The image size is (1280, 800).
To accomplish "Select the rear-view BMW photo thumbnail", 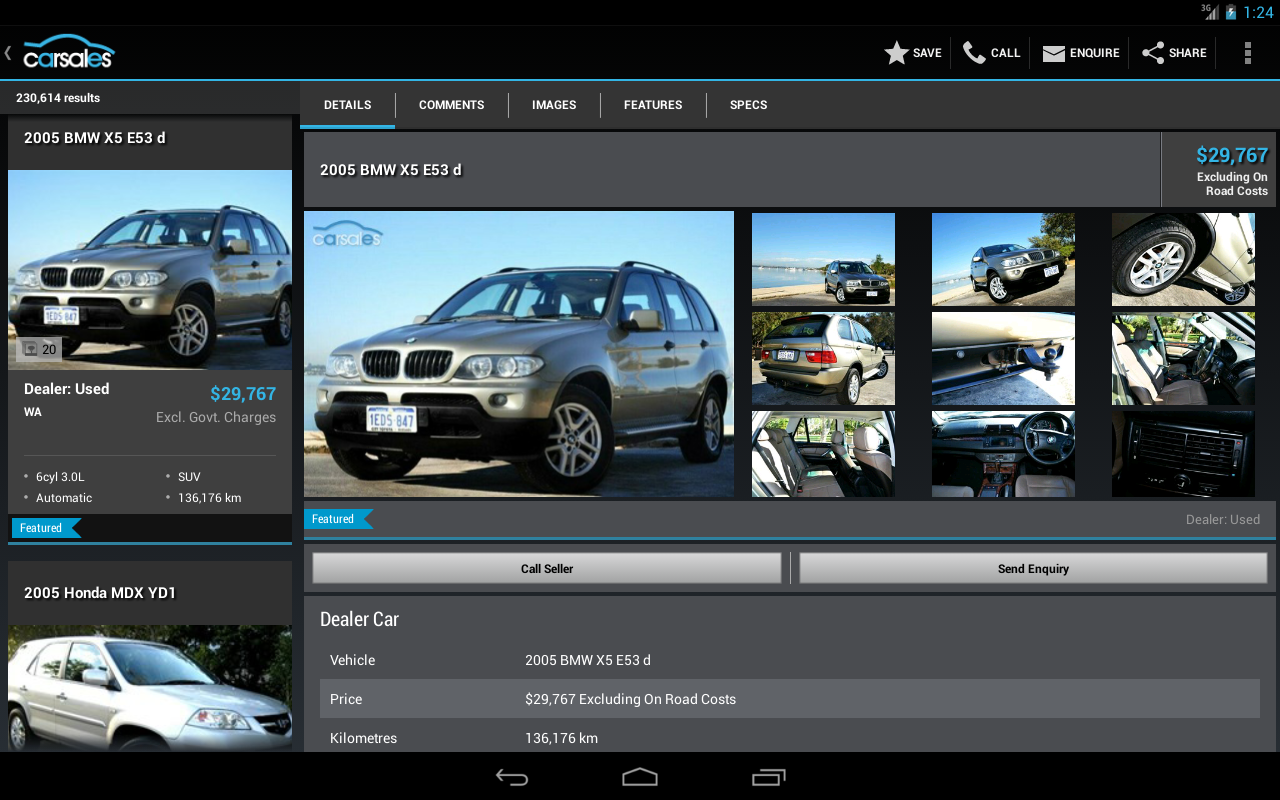I will 823,358.
